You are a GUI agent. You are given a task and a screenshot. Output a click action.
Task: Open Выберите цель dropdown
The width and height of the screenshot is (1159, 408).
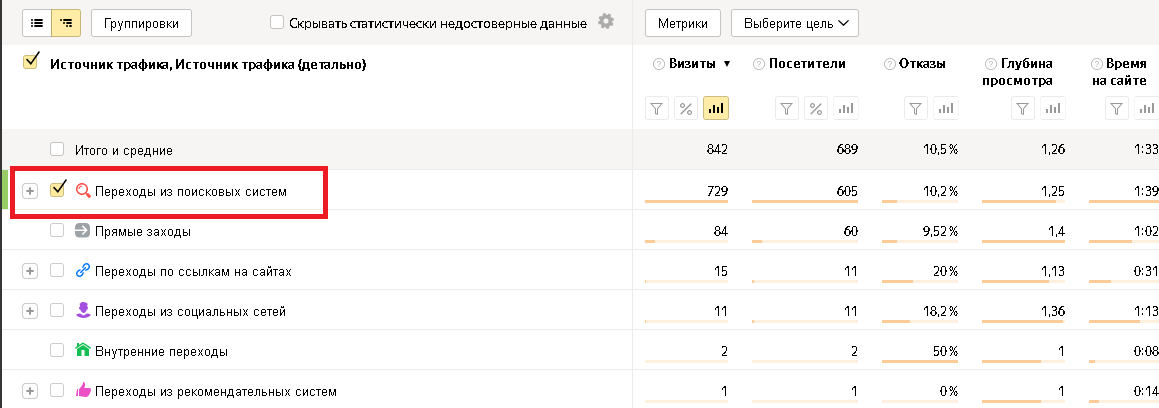(x=795, y=23)
